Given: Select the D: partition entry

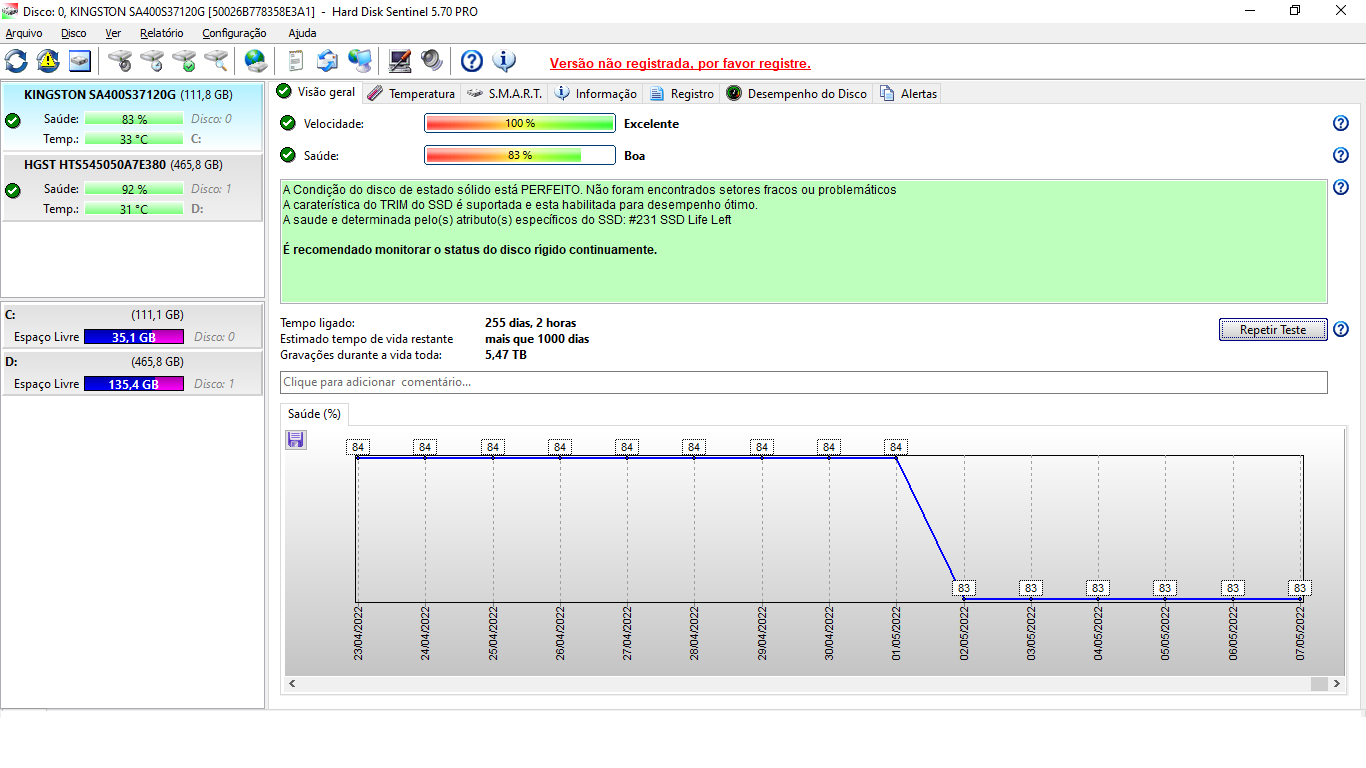Looking at the screenshot, I should pos(133,372).
